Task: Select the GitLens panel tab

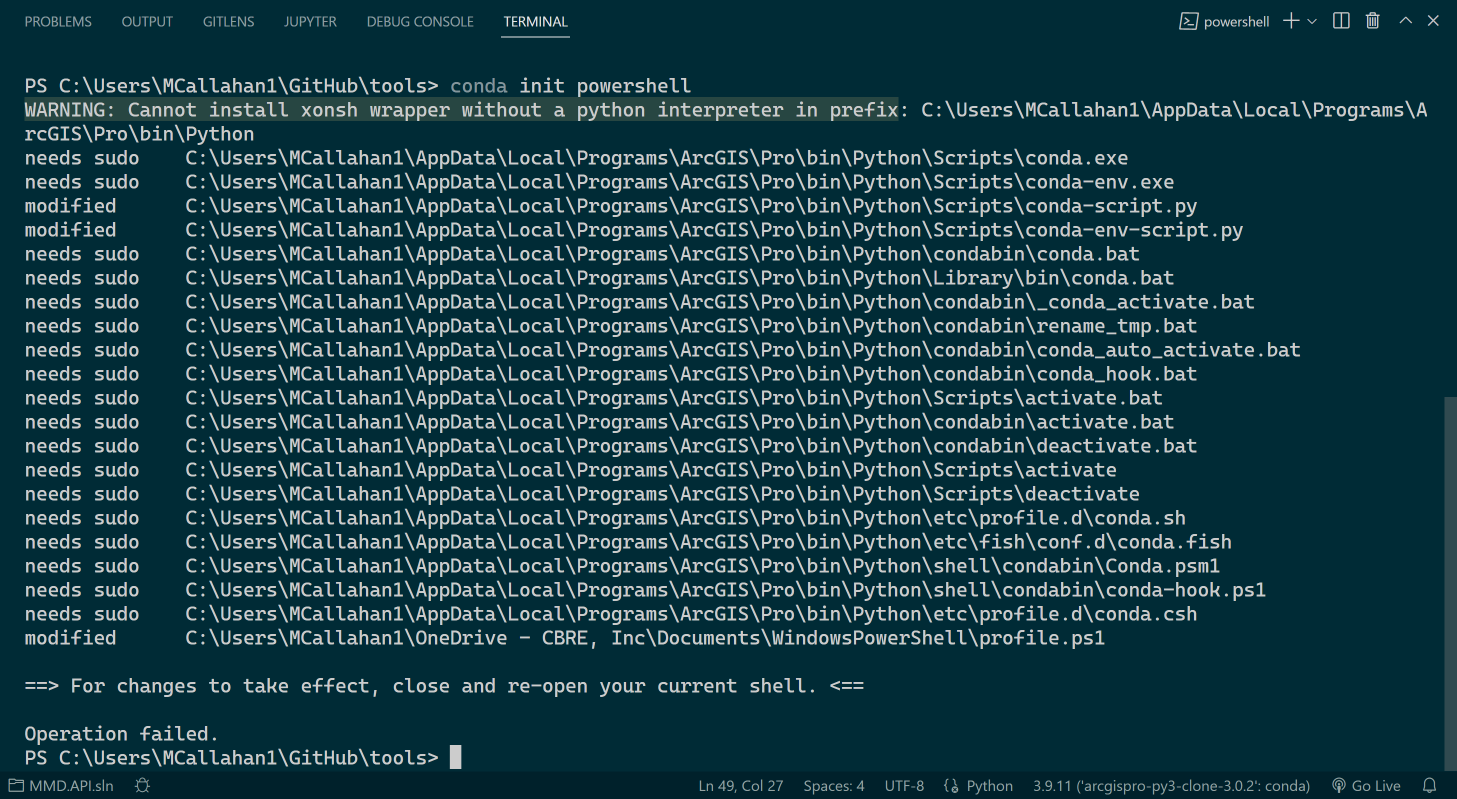Action: 228,21
